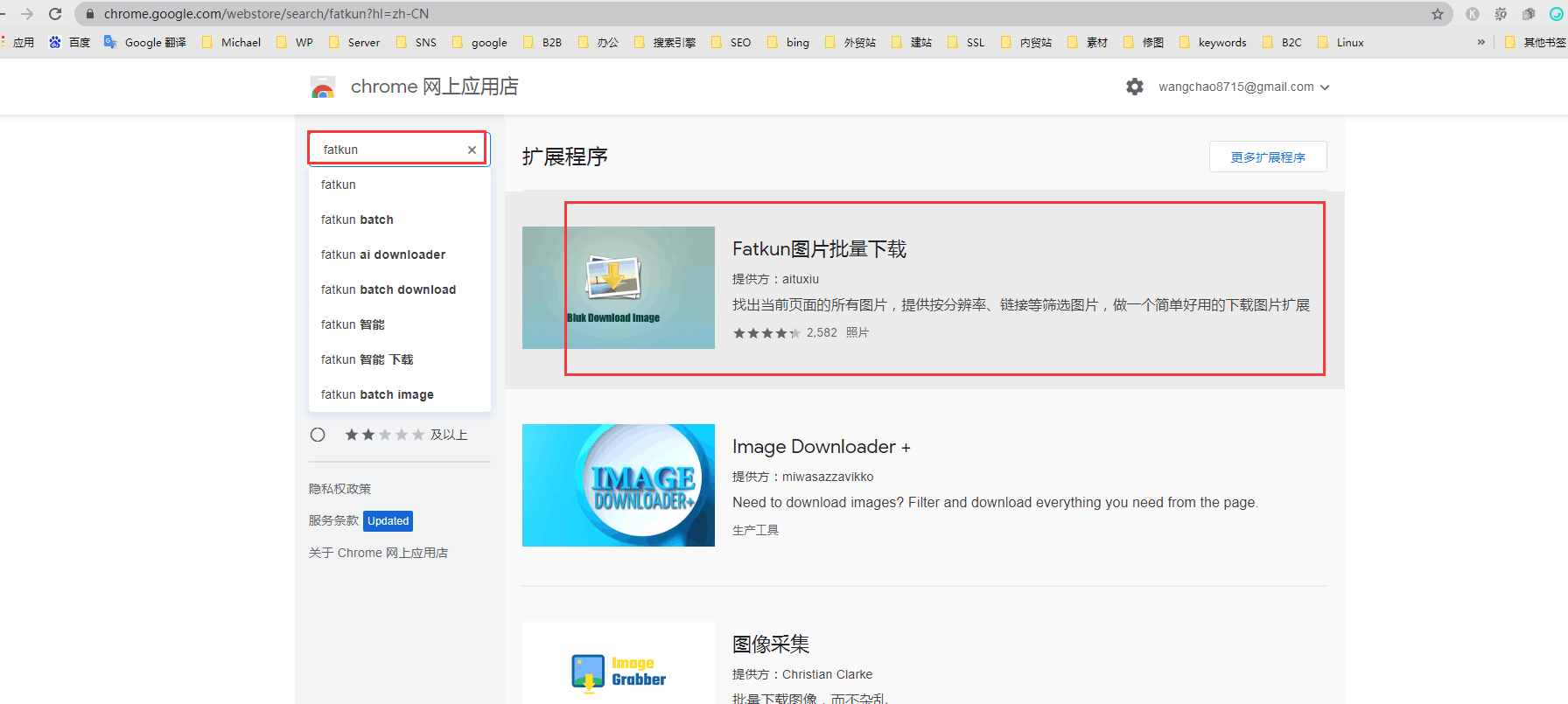
Task: Select suggestion 'fatkun 智能'
Action: coord(400,324)
